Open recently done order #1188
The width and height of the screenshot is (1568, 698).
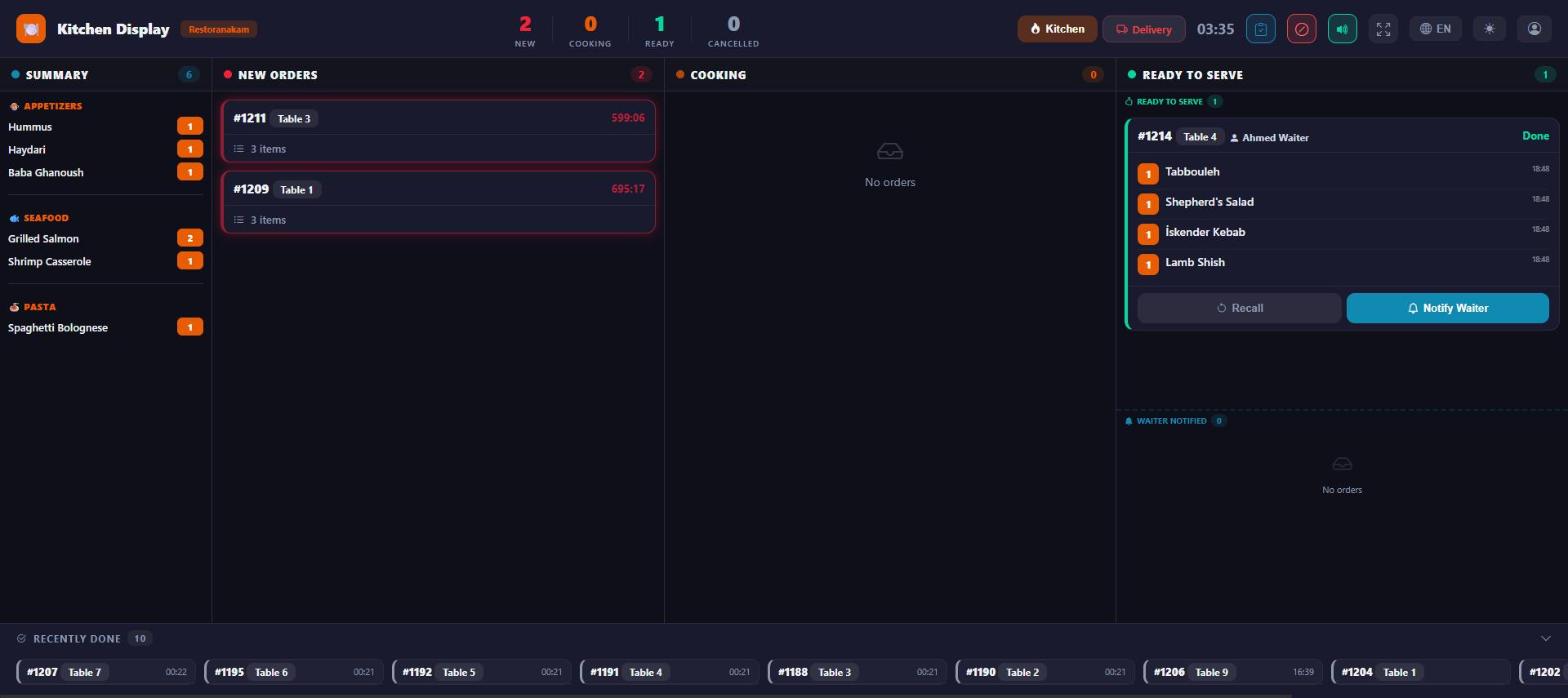(857, 672)
